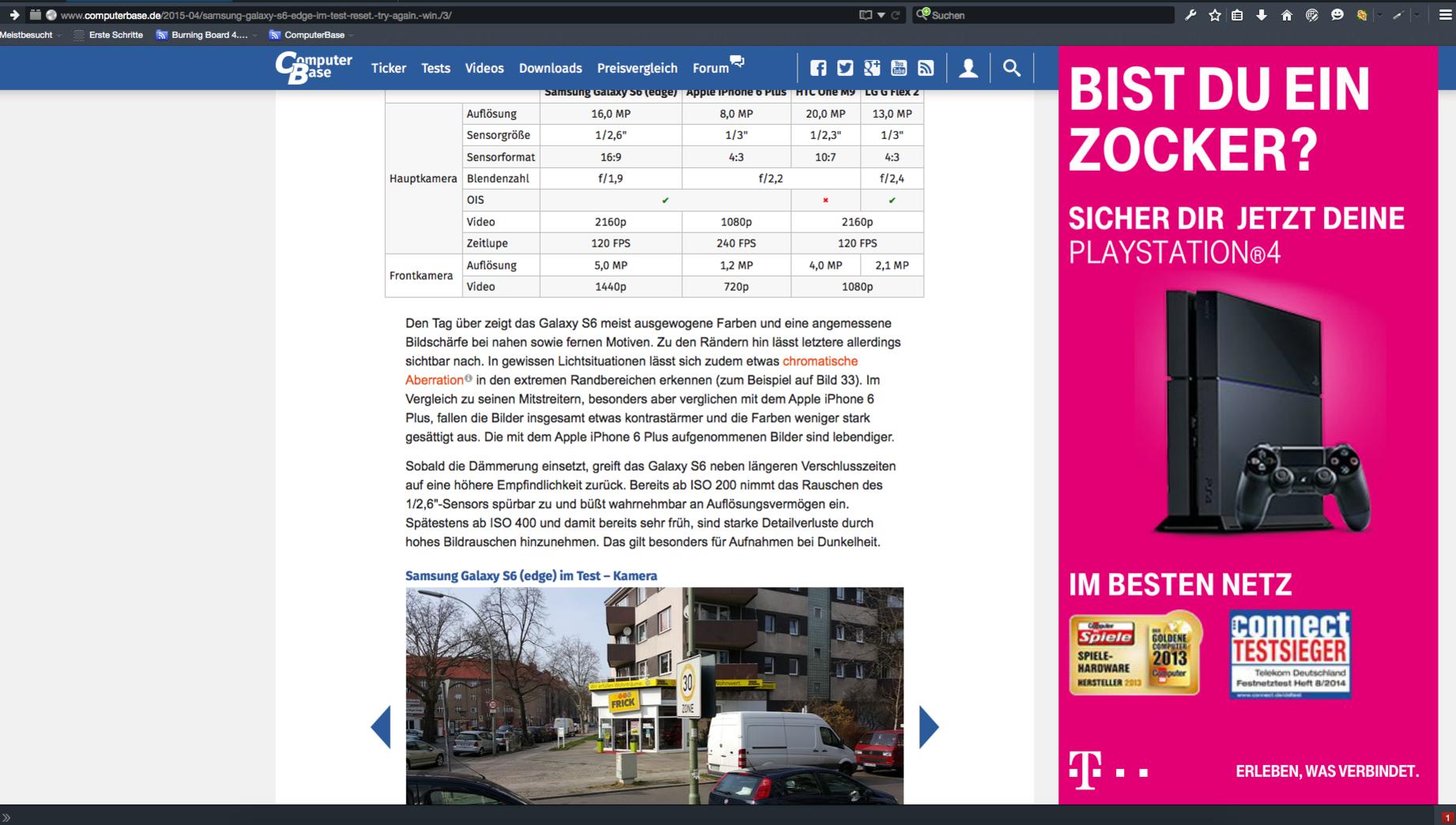Open Meistbesucht bookmarks folder
1456x825 pixels.
[x=31, y=35]
